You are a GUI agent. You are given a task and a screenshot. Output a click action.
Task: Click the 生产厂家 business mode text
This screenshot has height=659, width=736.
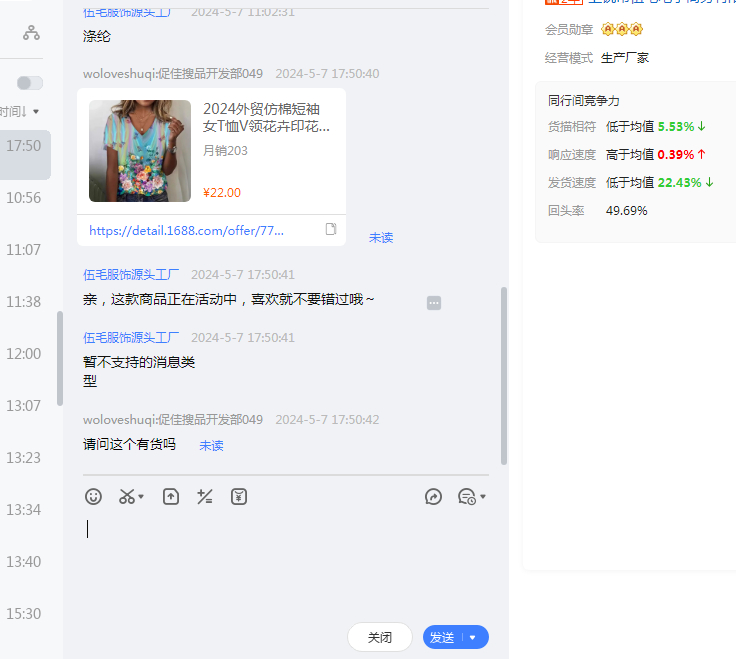(x=624, y=58)
